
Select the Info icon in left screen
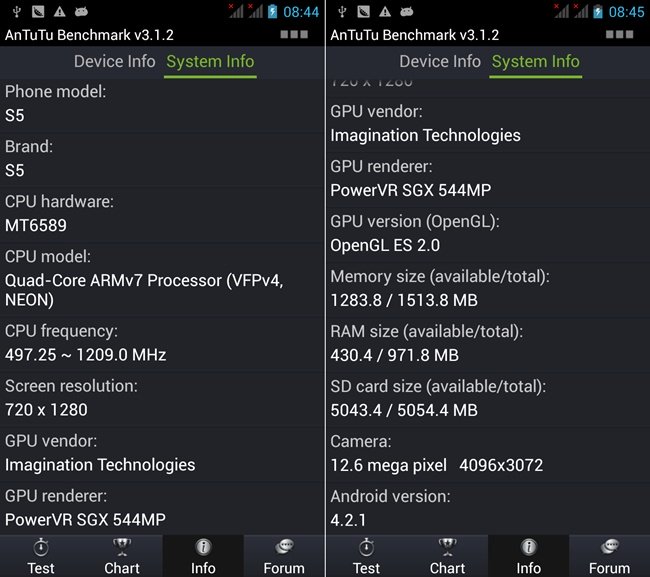[x=203, y=548]
